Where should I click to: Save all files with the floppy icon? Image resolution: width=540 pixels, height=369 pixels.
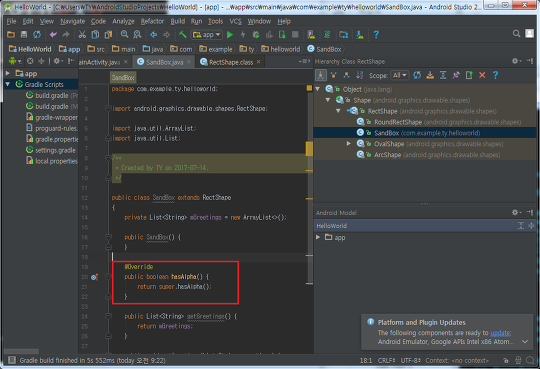click(24, 34)
